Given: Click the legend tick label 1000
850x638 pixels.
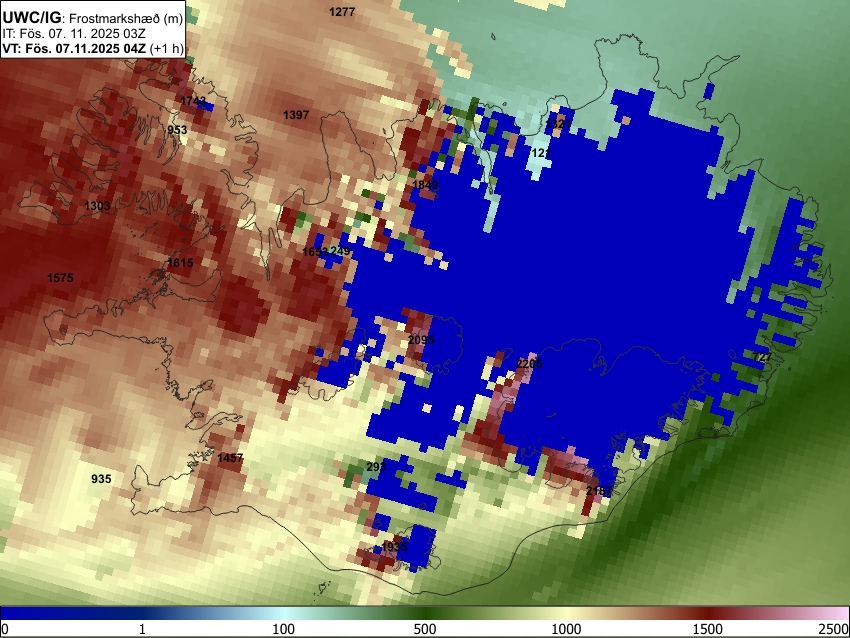Looking at the screenshot, I should 566,629.
